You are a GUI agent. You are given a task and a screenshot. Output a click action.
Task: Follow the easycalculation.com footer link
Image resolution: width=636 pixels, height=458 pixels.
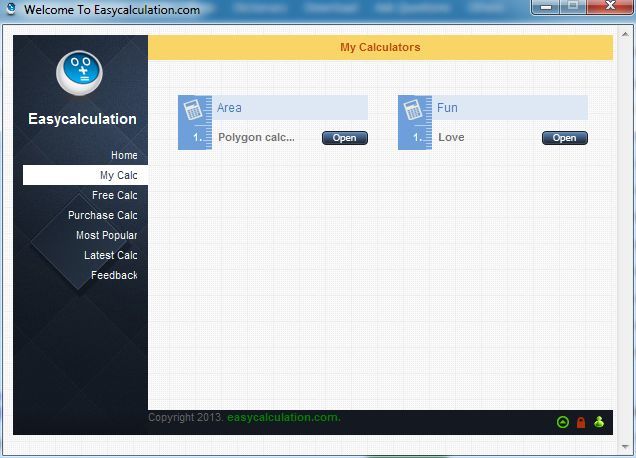point(284,417)
